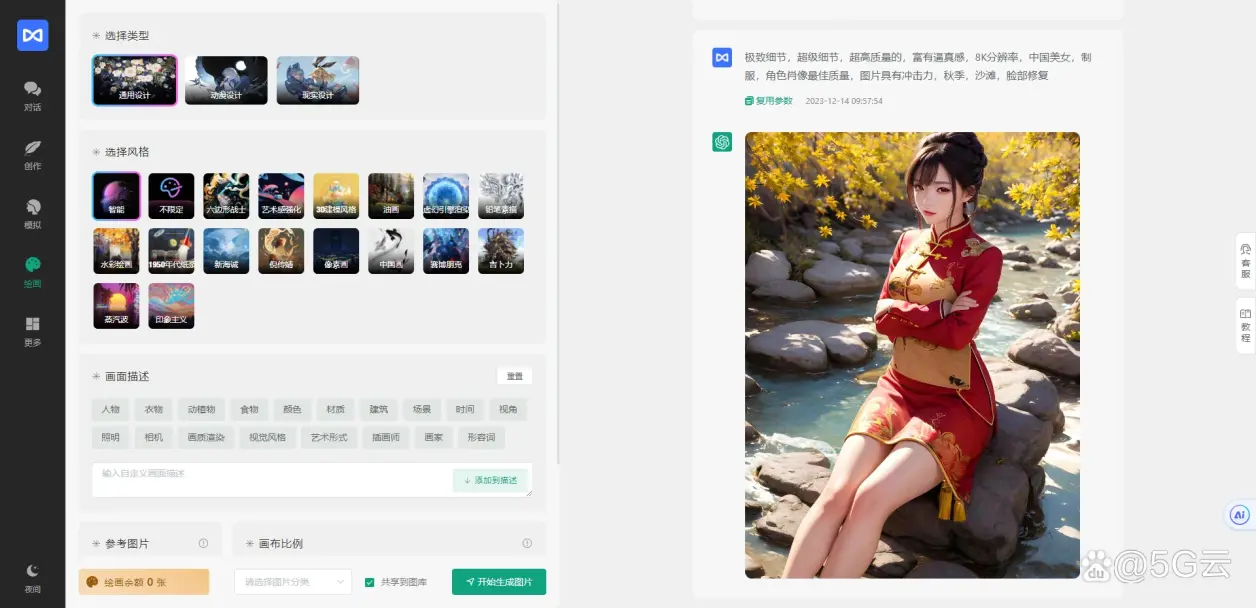1256x608 pixels.
Task: Select the 现实设计 type thumbnail
Action: click(x=318, y=80)
